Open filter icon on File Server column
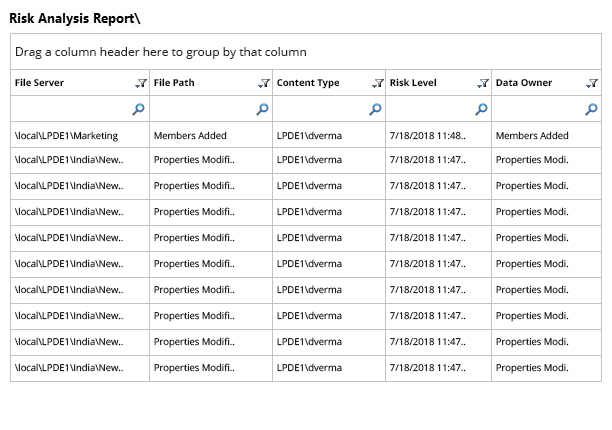The image size is (612, 430). [x=141, y=83]
